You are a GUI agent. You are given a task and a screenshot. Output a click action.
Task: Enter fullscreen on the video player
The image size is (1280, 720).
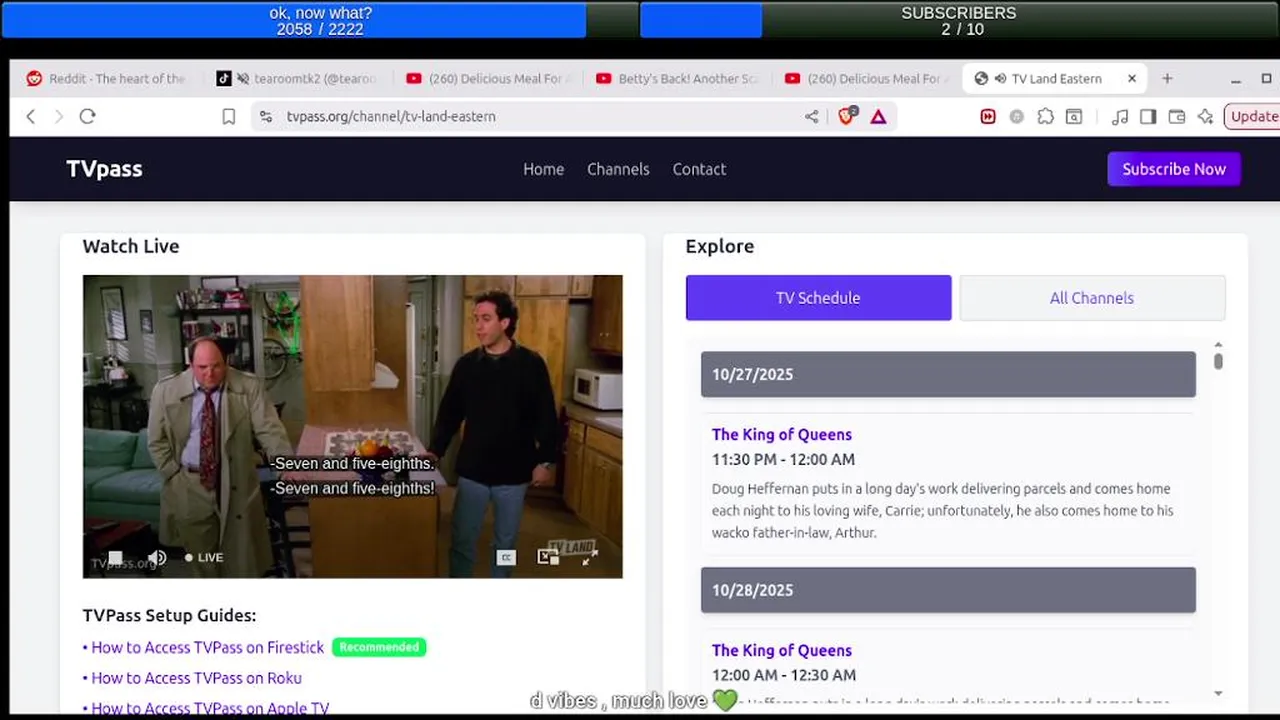589,557
